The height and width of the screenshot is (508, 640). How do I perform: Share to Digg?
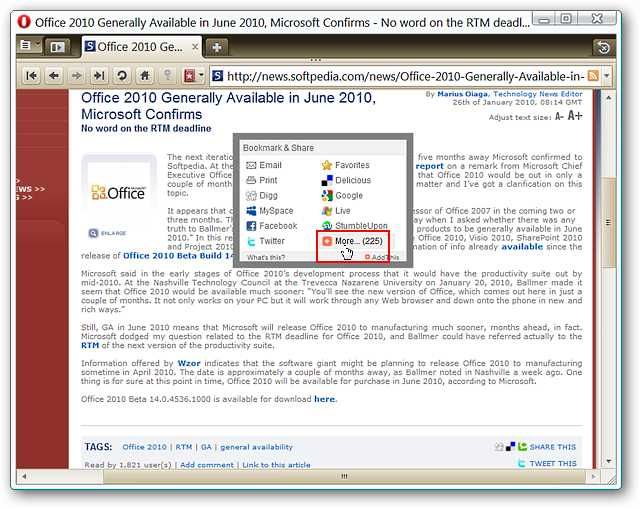click(x=262, y=195)
